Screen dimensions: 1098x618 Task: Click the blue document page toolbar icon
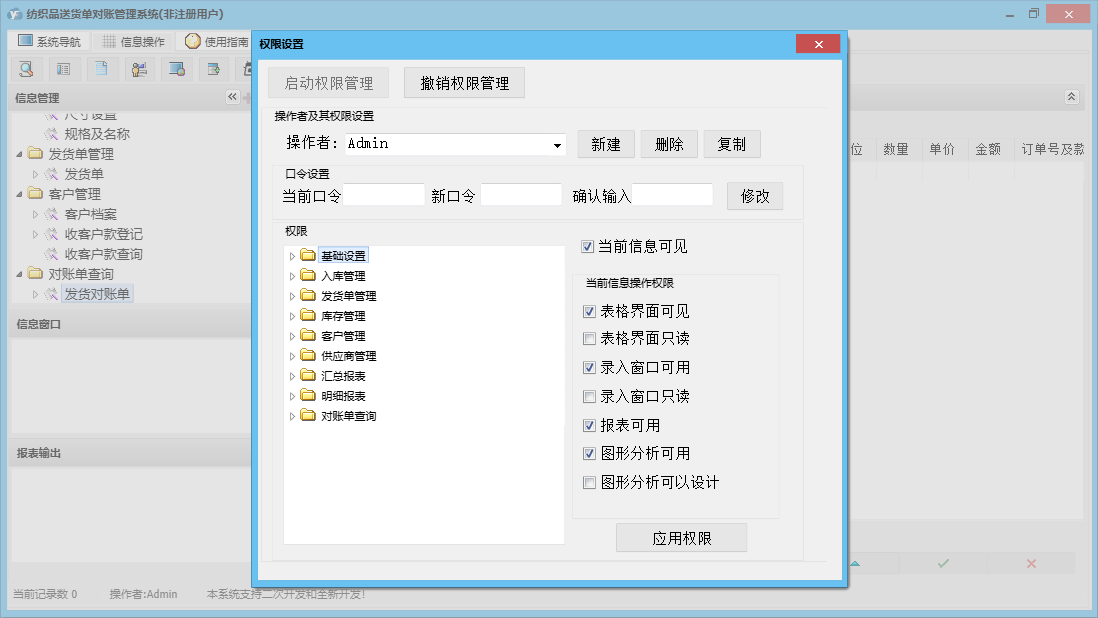[102, 69]
